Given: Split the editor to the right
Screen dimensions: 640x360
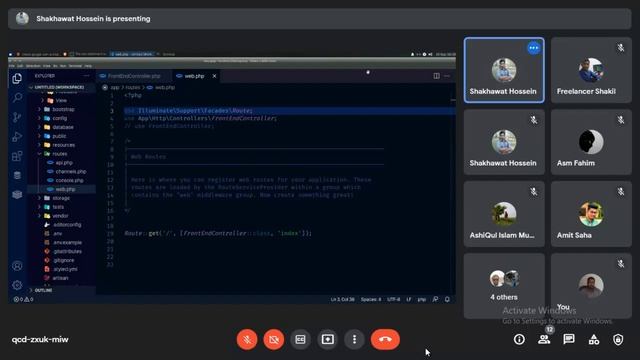Looking at the screenshot, I should coord(436,76).
